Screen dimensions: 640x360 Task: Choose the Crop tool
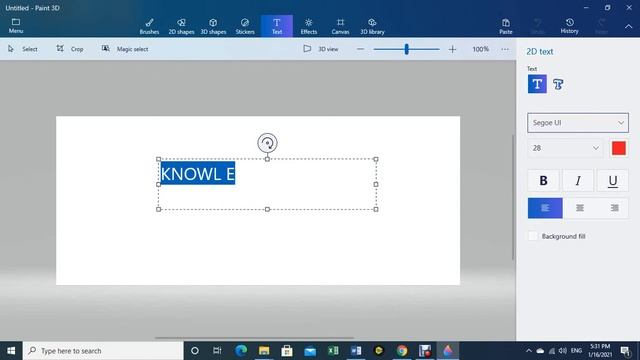coord(70,49)
